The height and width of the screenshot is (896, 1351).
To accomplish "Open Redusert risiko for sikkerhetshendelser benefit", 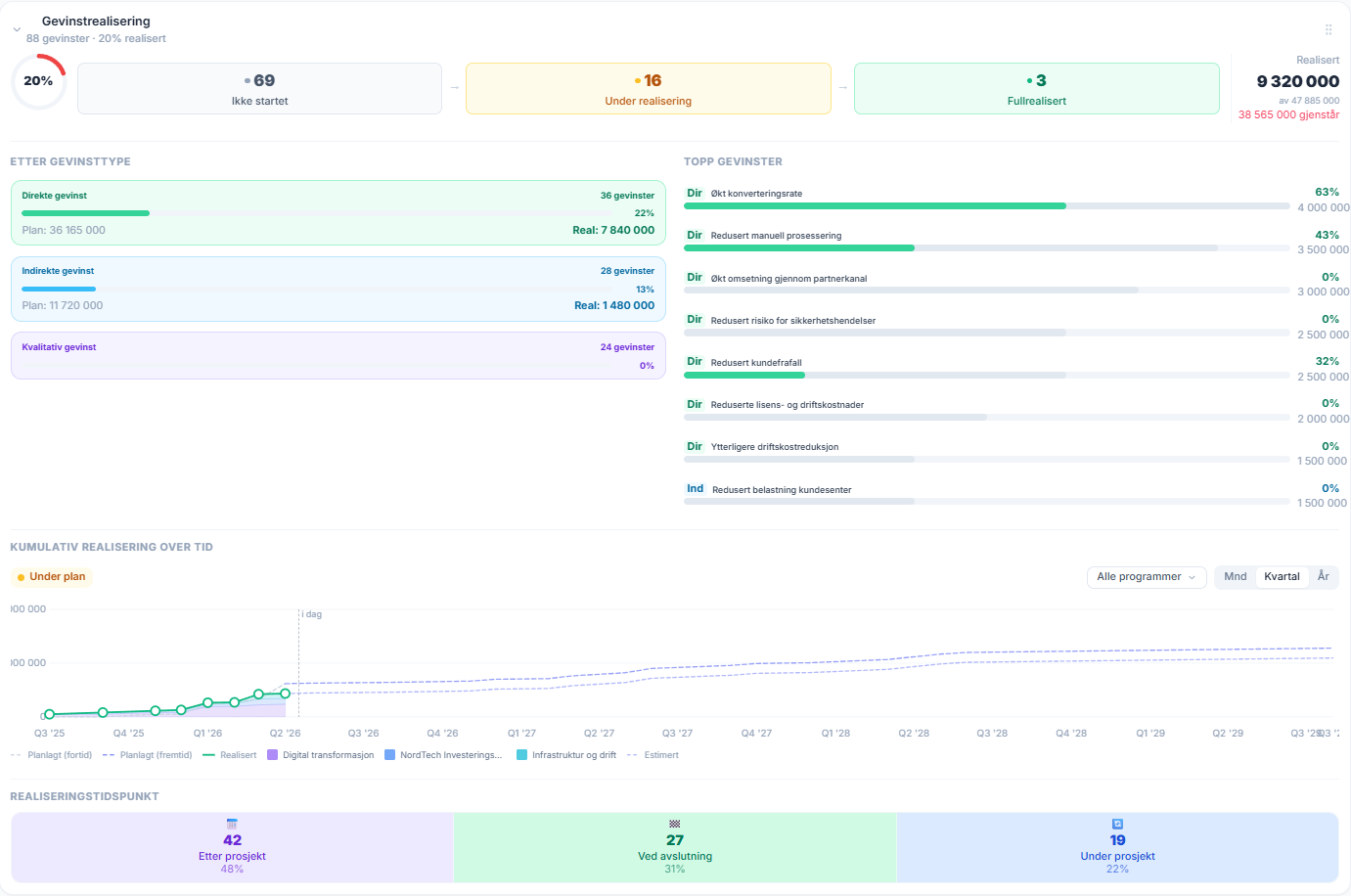I will [x=793, y=321].
